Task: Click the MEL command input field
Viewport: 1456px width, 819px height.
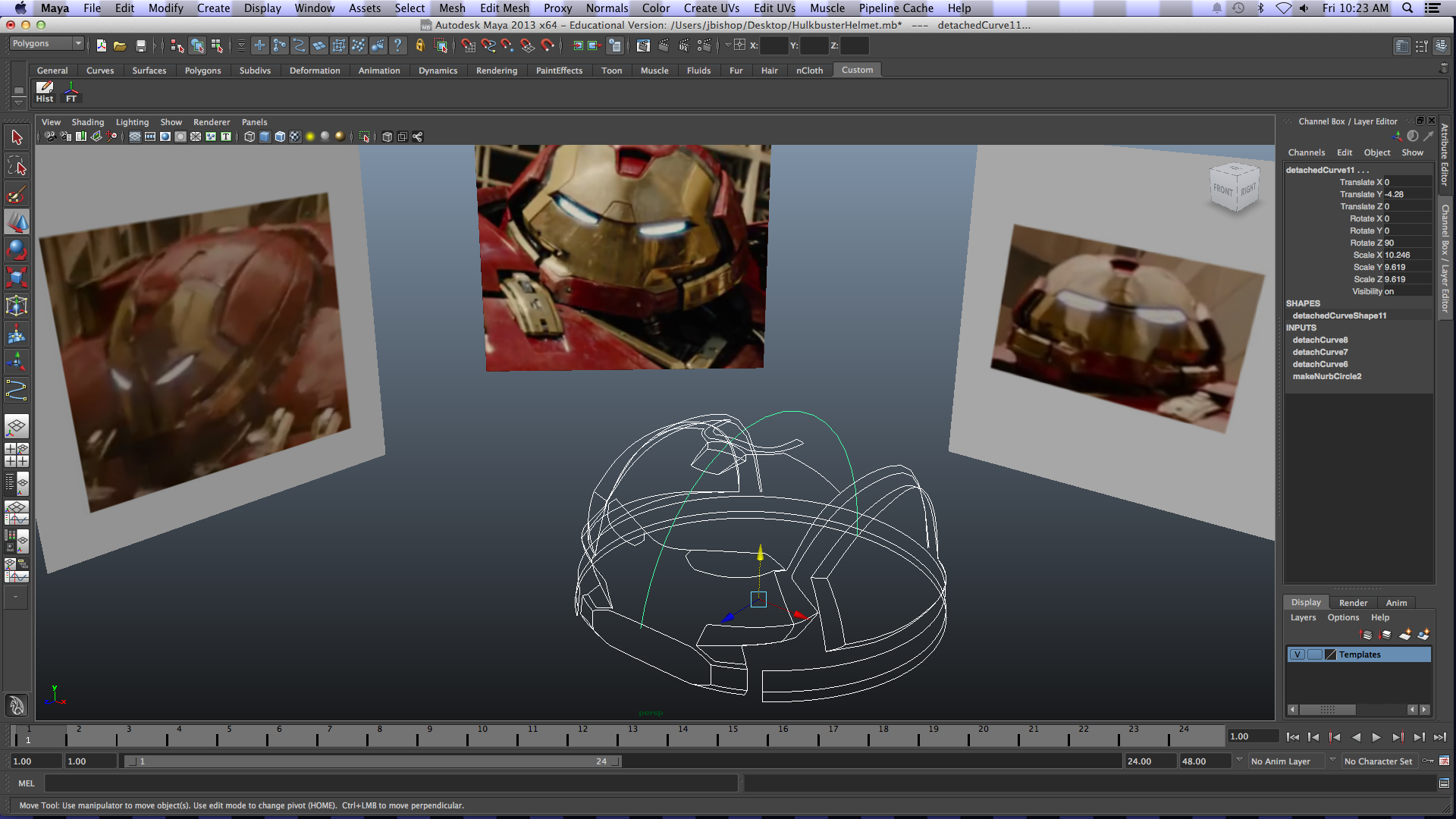Action: pos(391,783)
